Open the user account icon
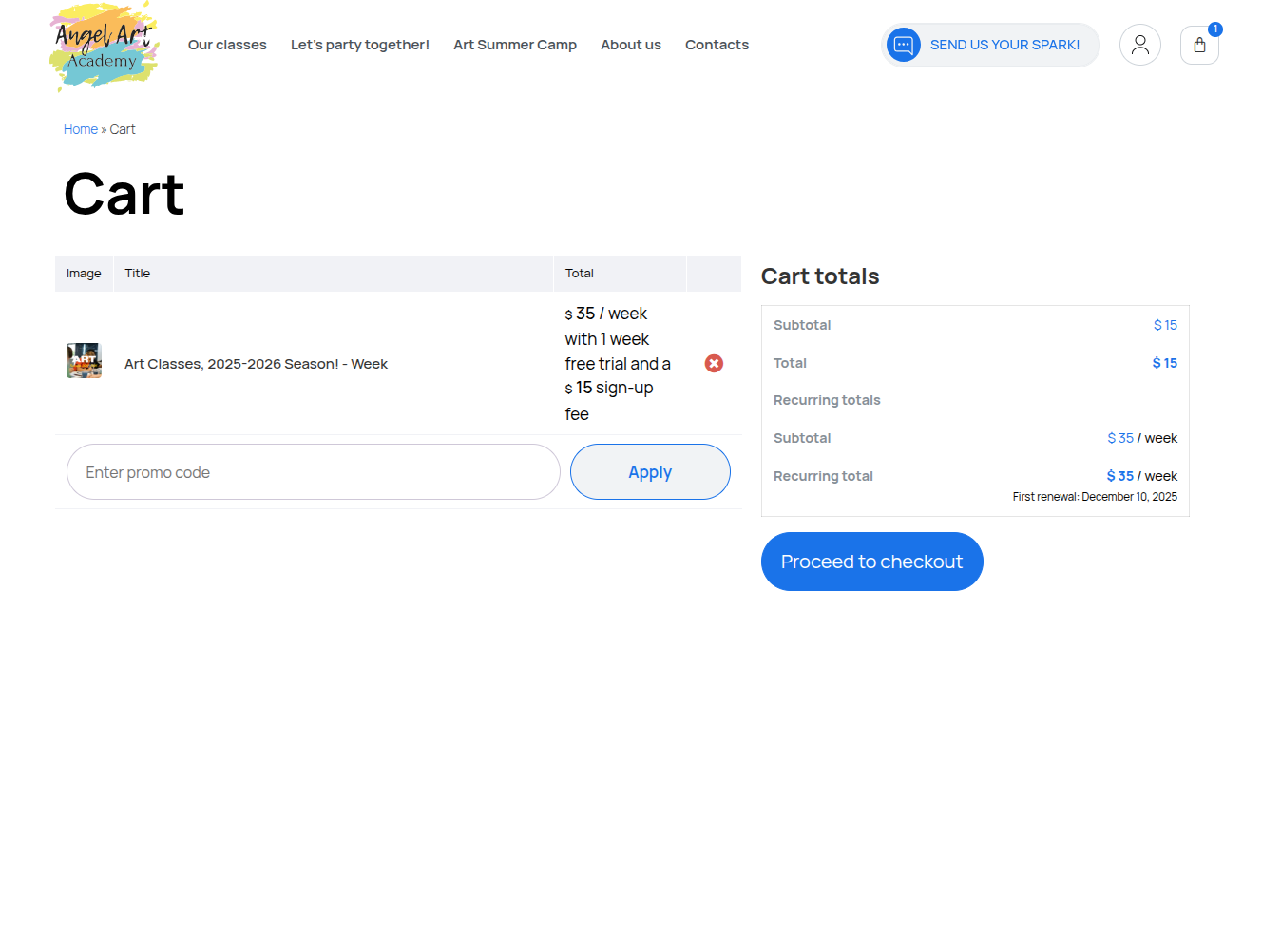 [1139, 45]
